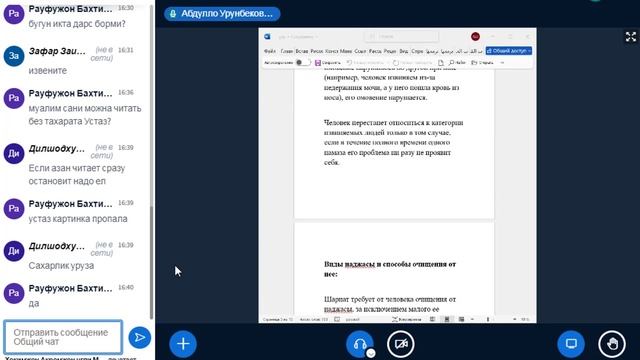
Task: Click sender name Зафар at 16:31
Action: click(57, 51)
